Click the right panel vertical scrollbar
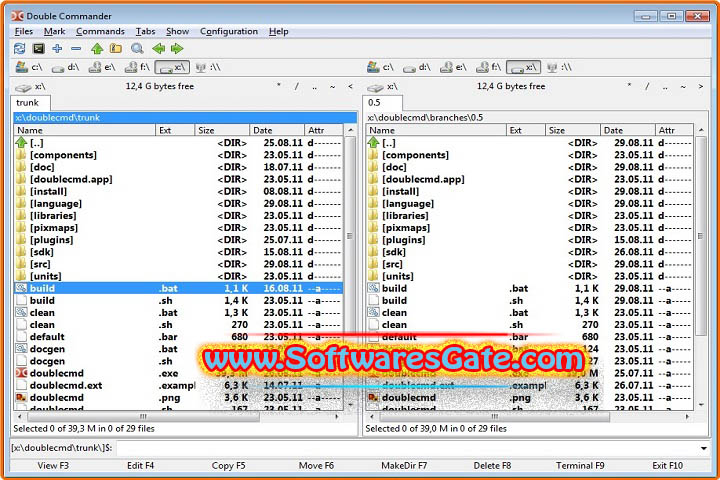 click(701, 267)
